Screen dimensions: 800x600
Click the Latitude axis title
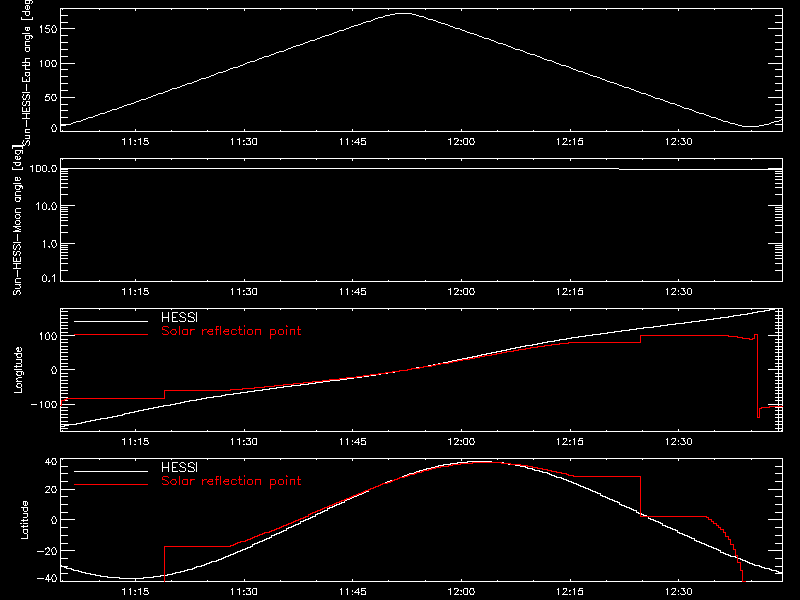[x=24, y=520]
